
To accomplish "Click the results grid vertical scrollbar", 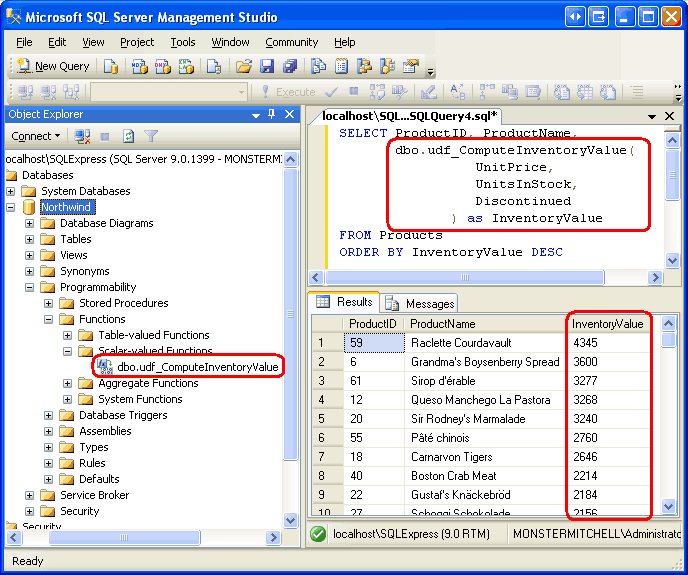I will (669, 420).
